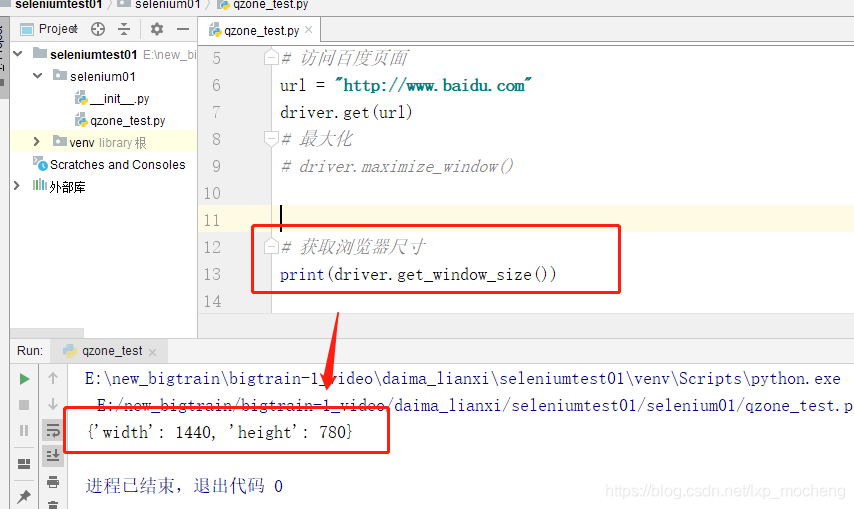Click the 进程已结束 exit code message

(184, 486)
